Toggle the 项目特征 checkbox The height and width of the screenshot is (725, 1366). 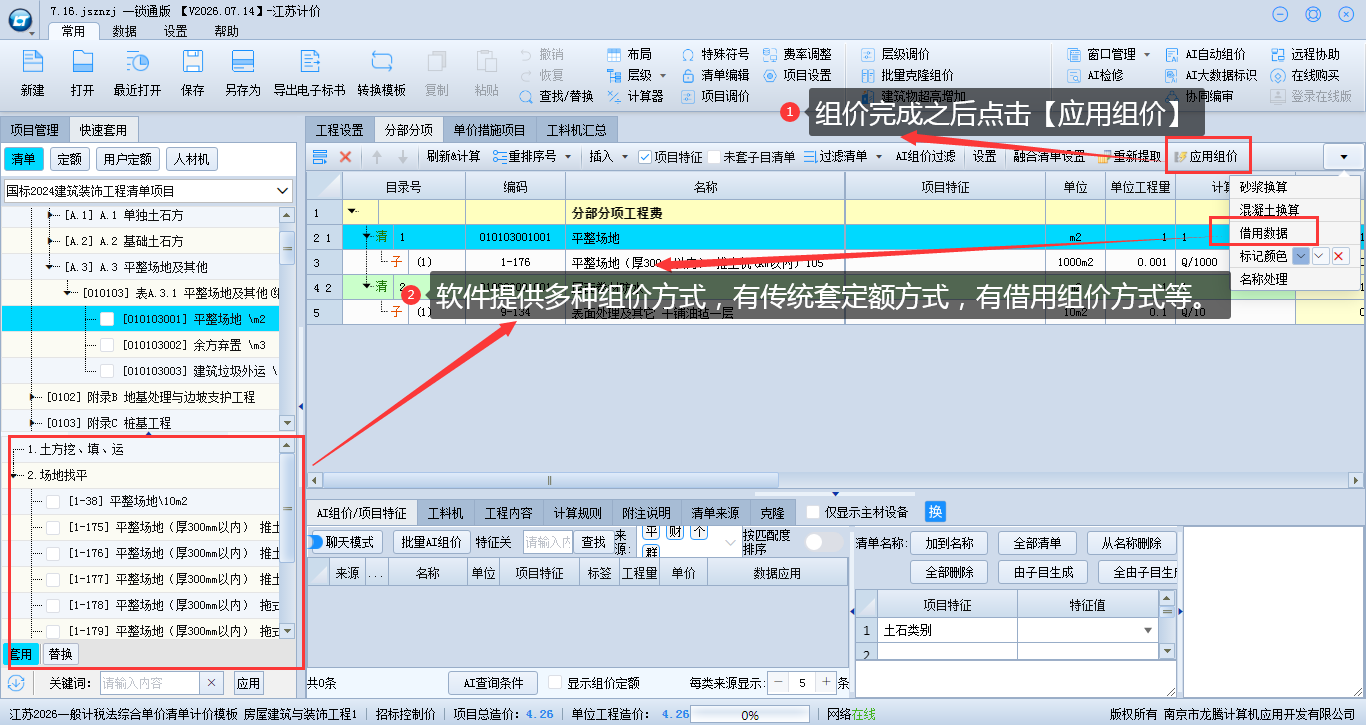pos(646,157)
